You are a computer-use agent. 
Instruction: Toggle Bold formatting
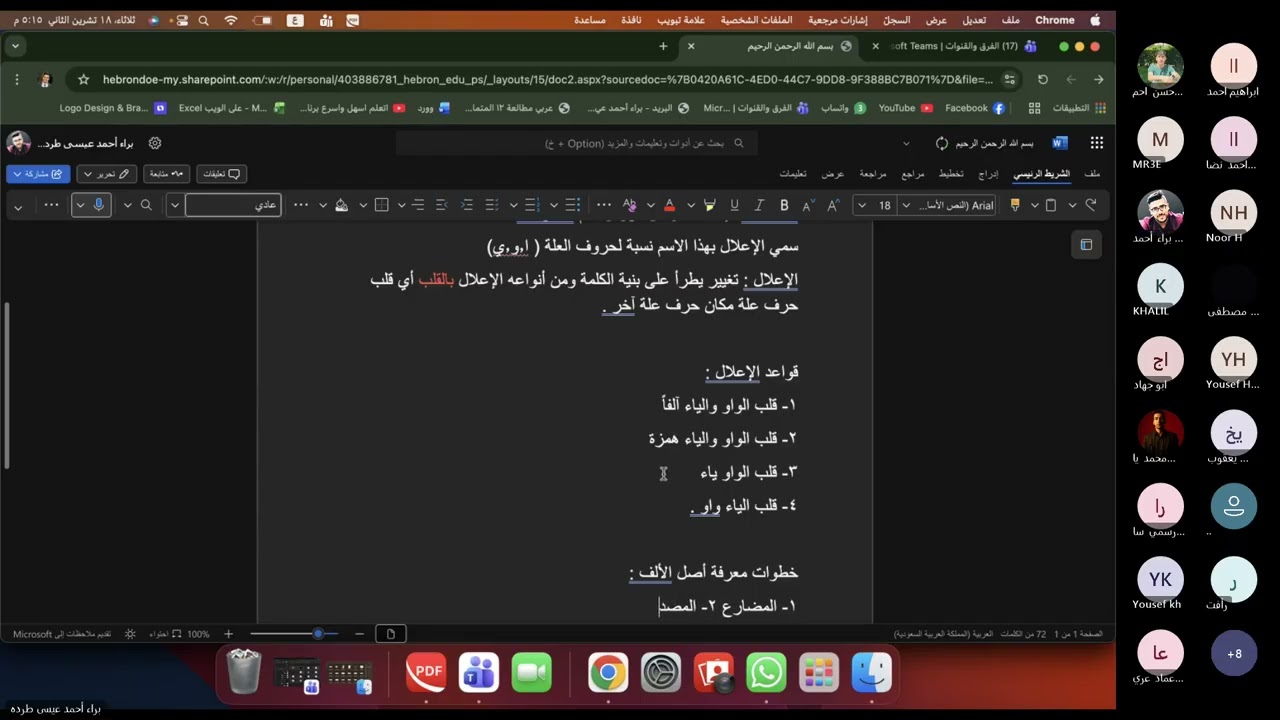point(784,205)
